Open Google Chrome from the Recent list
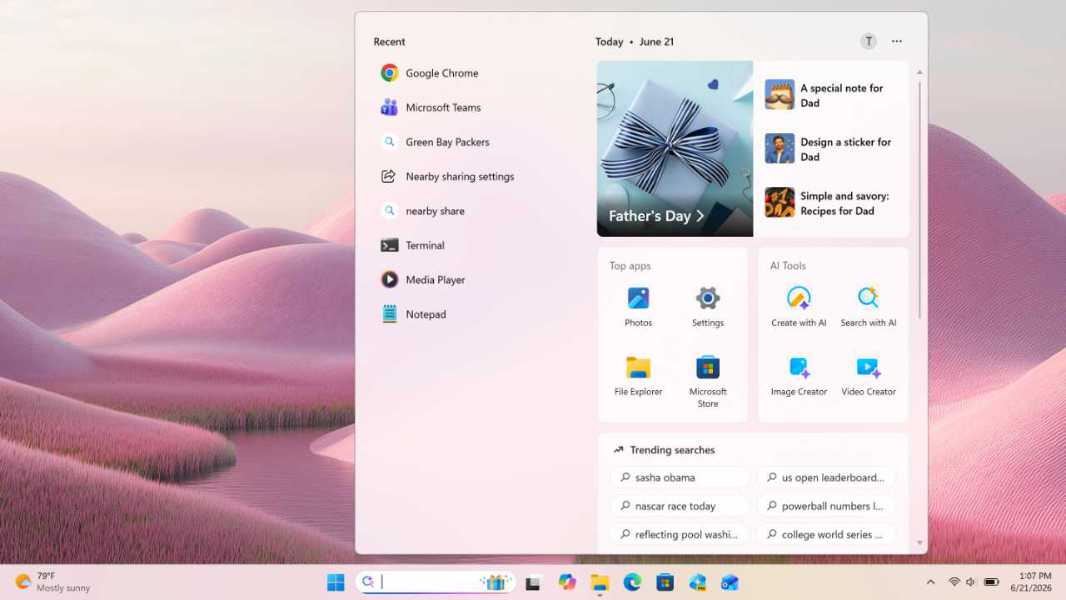Viewport: 1066px width, 600px height. pyautogui.click(x=430, y=73)
